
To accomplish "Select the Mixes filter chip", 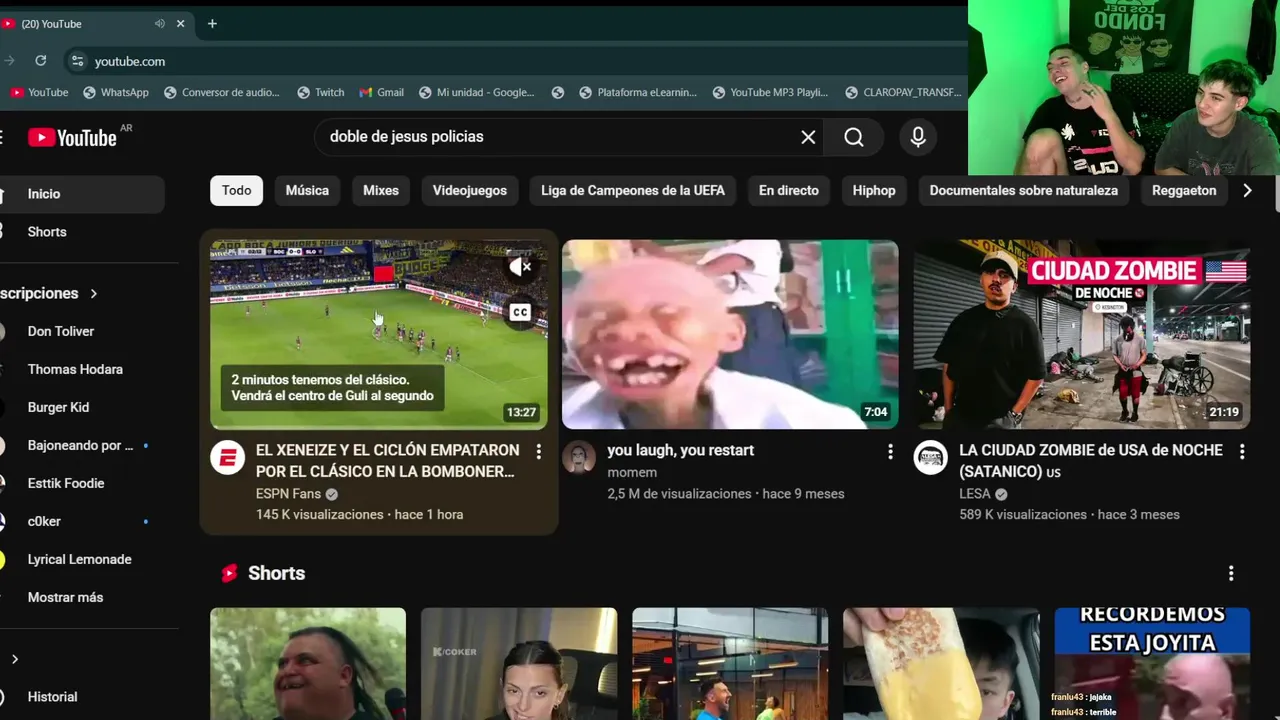I will (x=381, y=190).
